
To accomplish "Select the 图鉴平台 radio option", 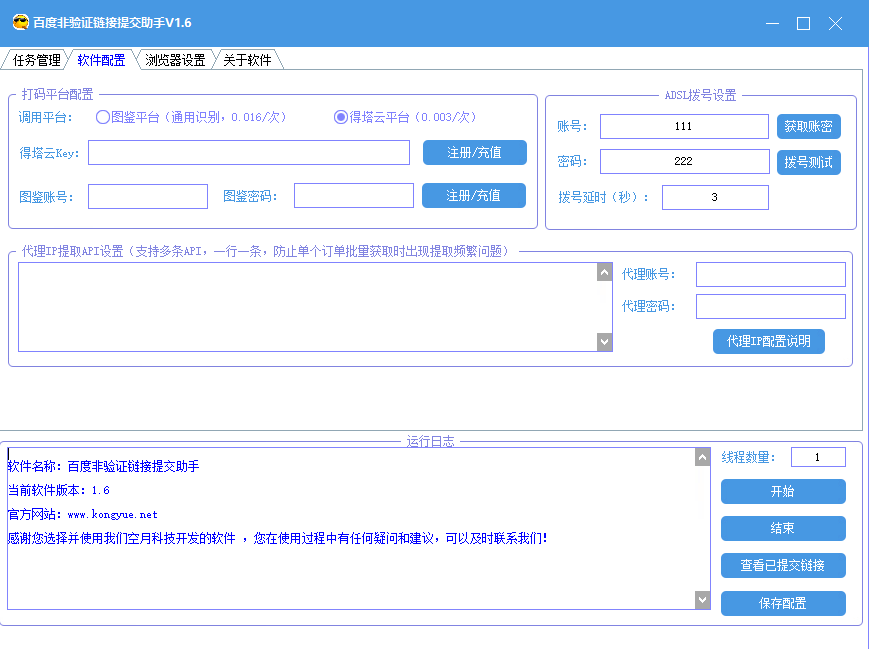I will pos(103,117).
